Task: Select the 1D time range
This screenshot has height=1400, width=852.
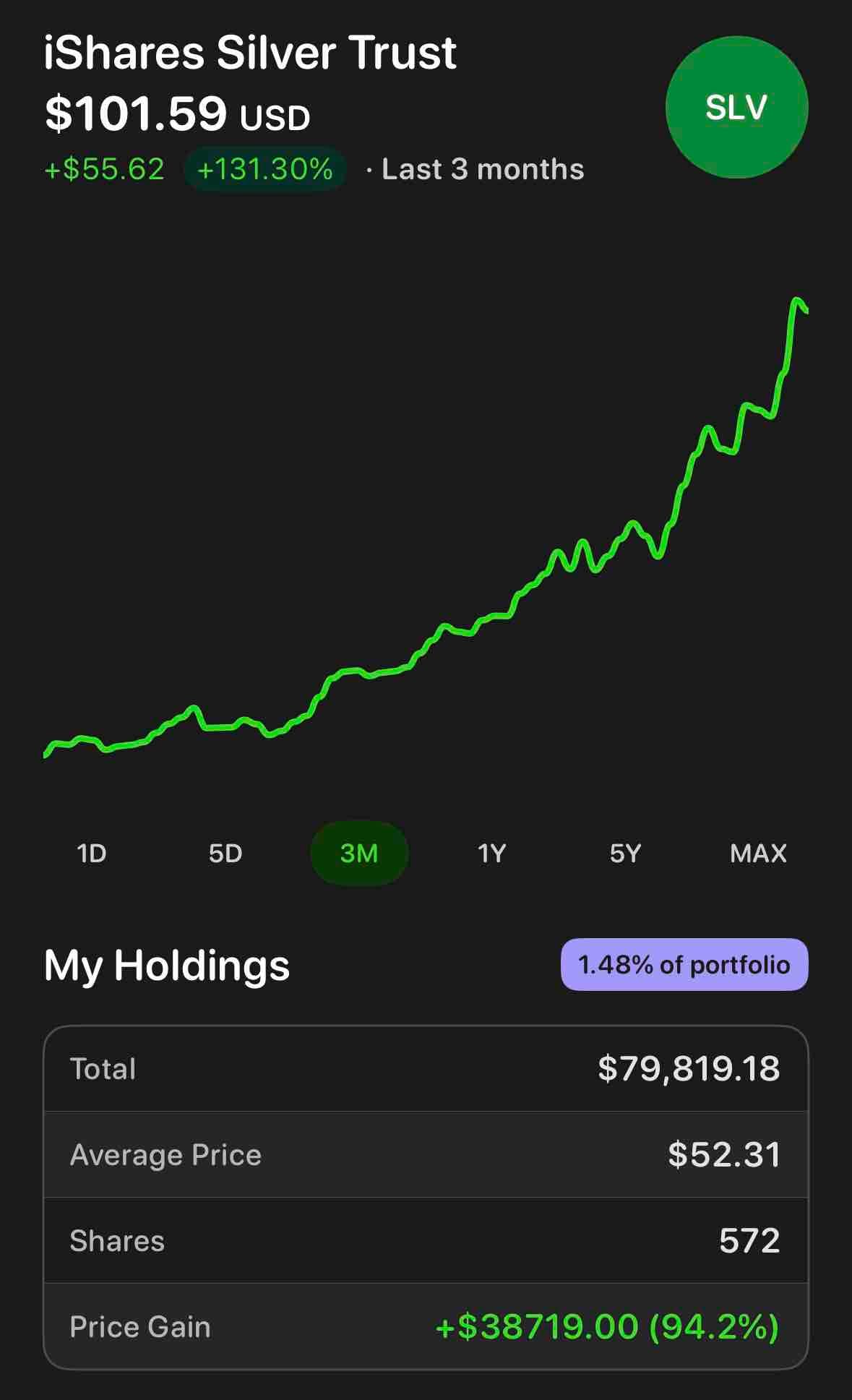Action: [x=92, y=854]
